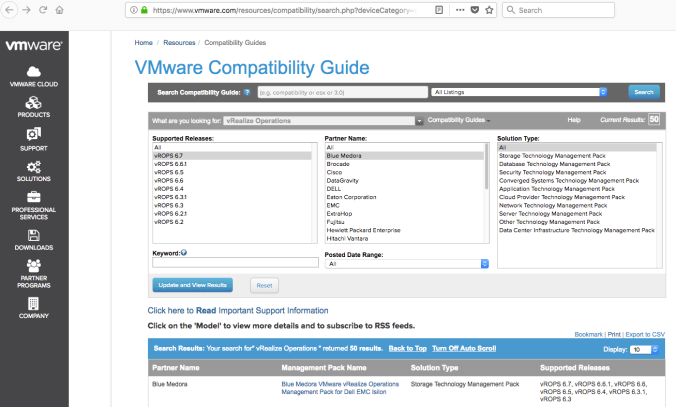Open Products sidebar icon
This screenshot has width=676, height=407.
pos(34,107)
